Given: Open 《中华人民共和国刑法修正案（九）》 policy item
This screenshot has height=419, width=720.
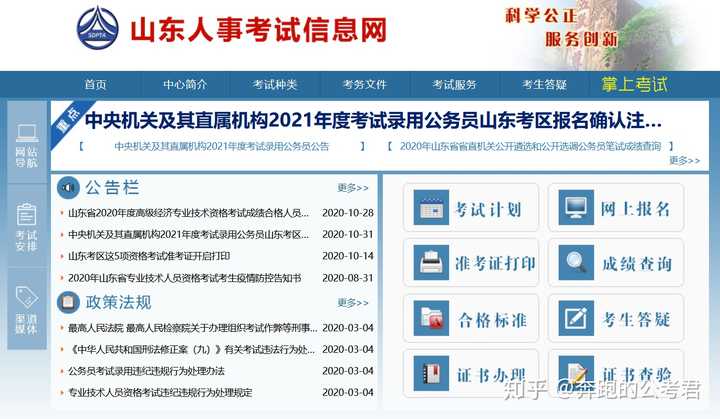Looking at the screenshot, I should [x=191, y=350].
